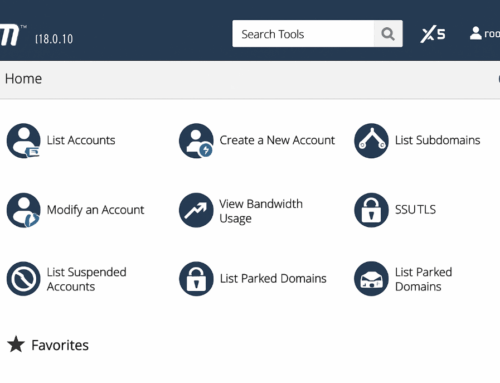
Task: Click the load average icon in header
Action: pos(433,34)
